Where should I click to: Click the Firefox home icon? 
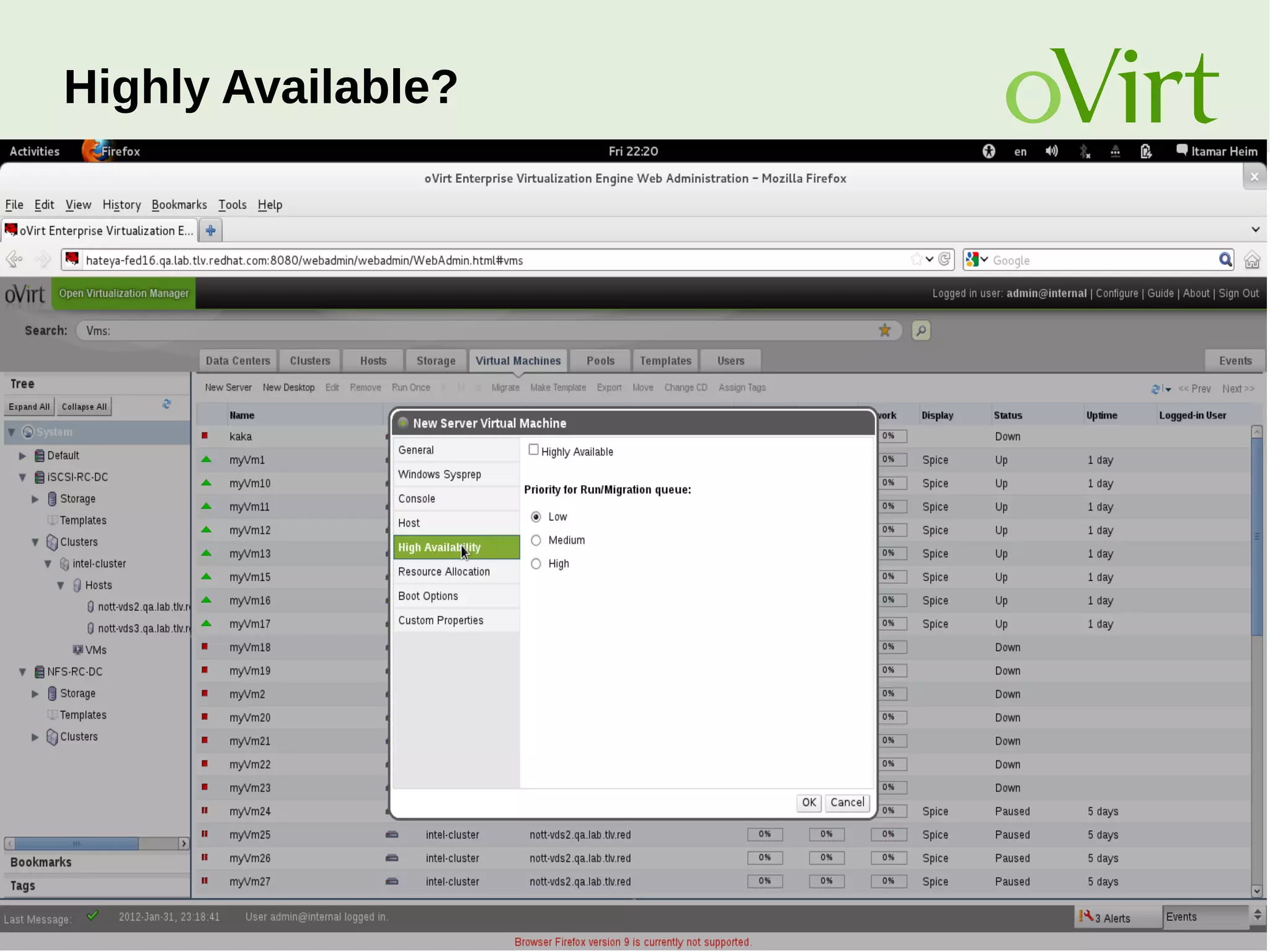tap(1252, 260)
